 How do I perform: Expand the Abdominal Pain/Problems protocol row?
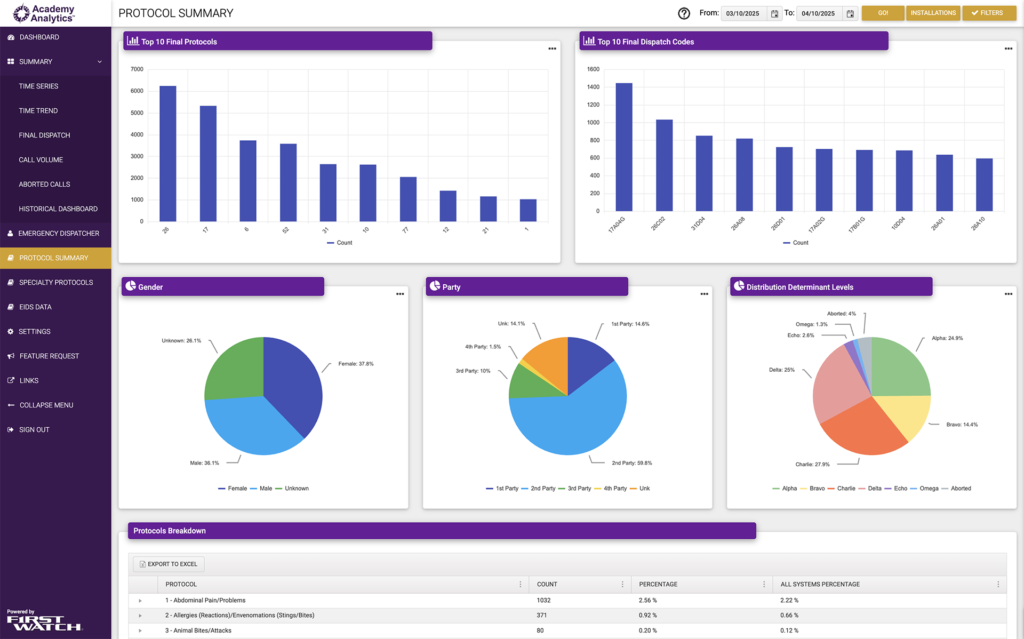point(140,600)
